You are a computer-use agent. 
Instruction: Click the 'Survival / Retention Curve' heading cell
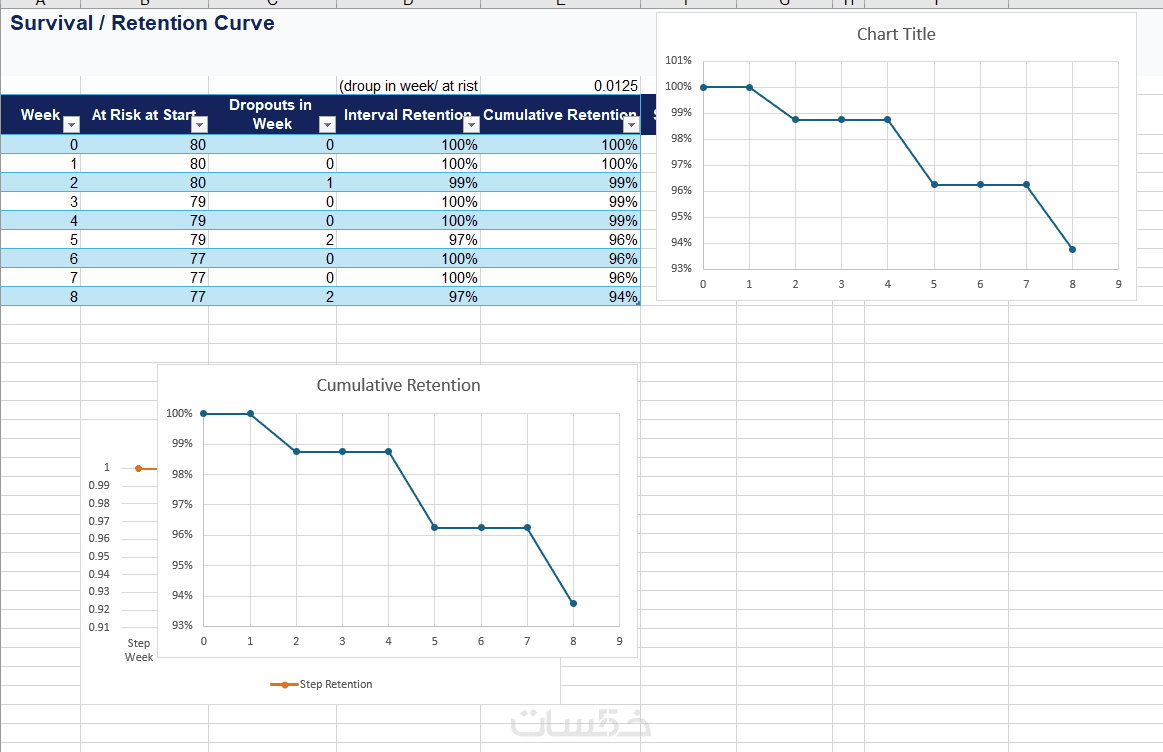[142, 23]
